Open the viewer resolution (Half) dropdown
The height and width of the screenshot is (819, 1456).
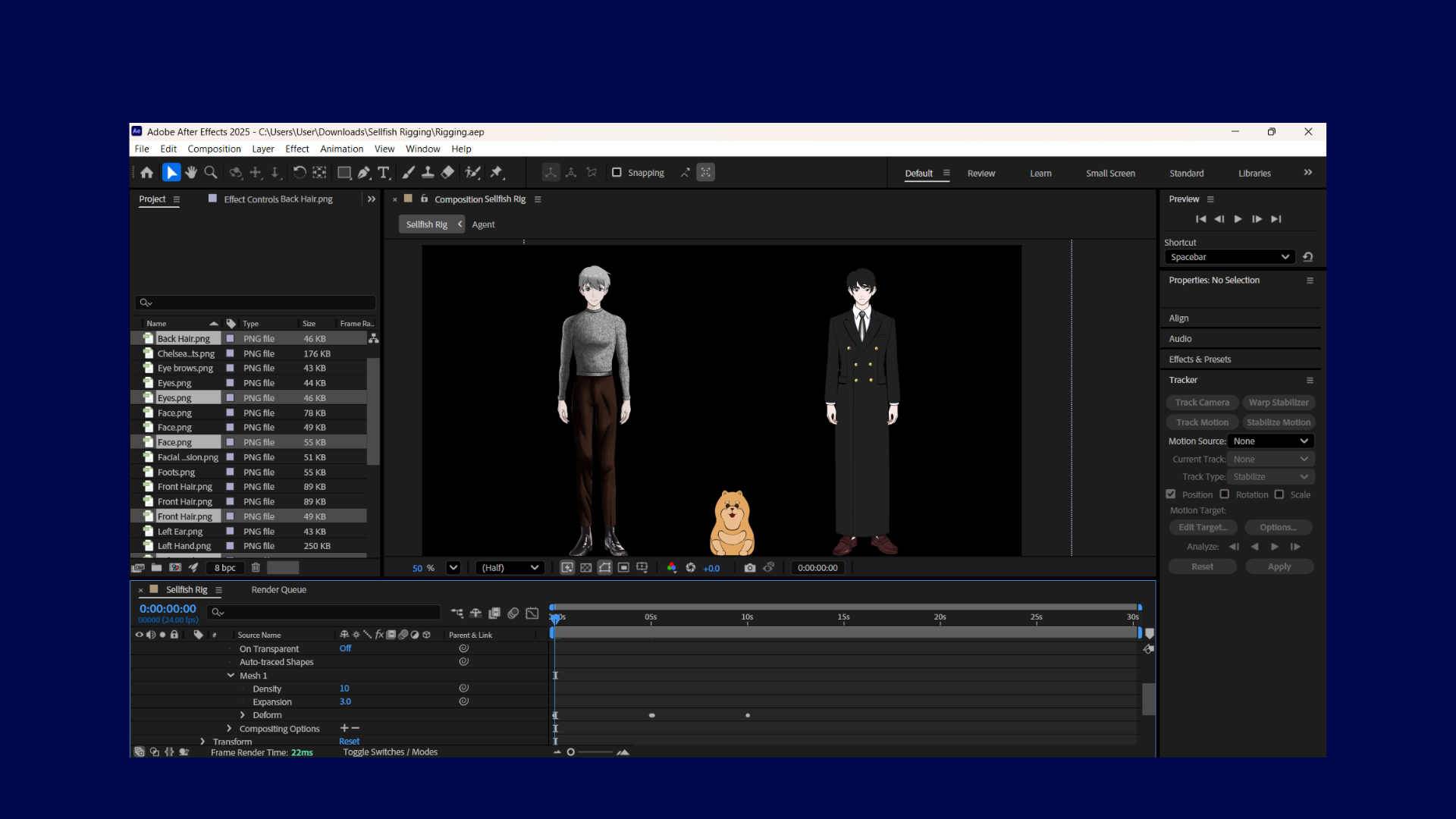[x=510, y=567]
